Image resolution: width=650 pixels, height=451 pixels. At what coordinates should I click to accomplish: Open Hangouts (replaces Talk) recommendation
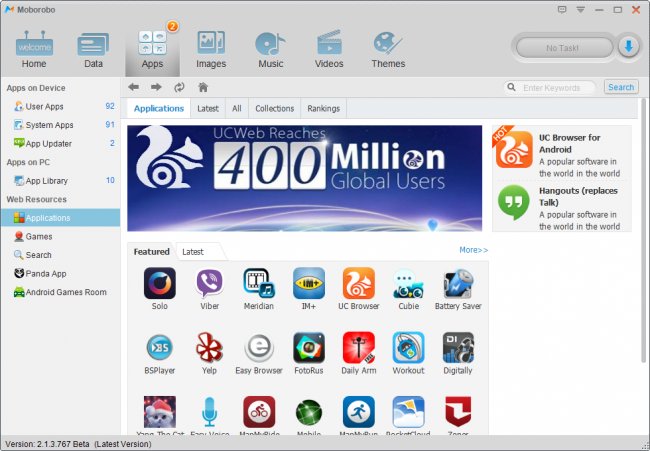562,208
